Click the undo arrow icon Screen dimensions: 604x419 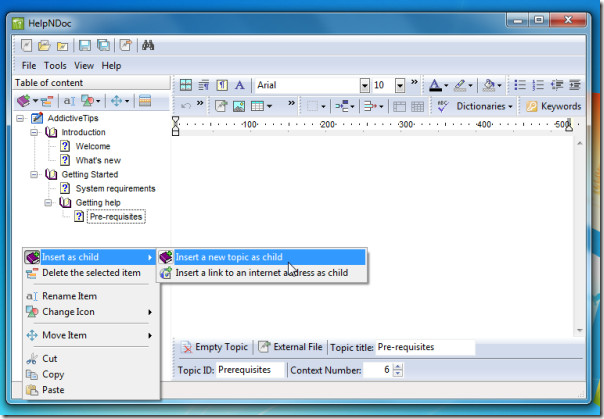coord(186,106)
